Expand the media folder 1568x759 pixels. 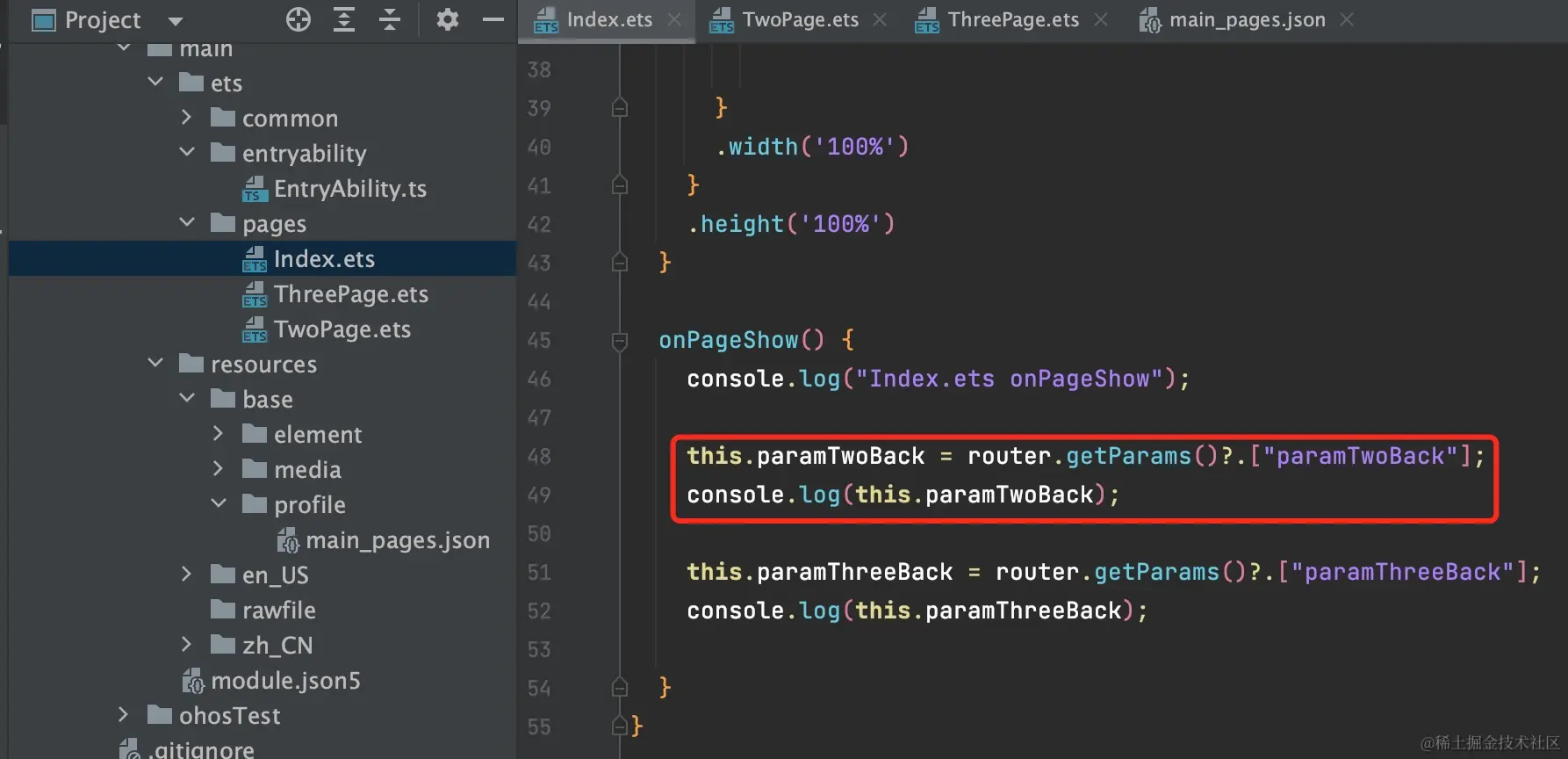point(218,468)
